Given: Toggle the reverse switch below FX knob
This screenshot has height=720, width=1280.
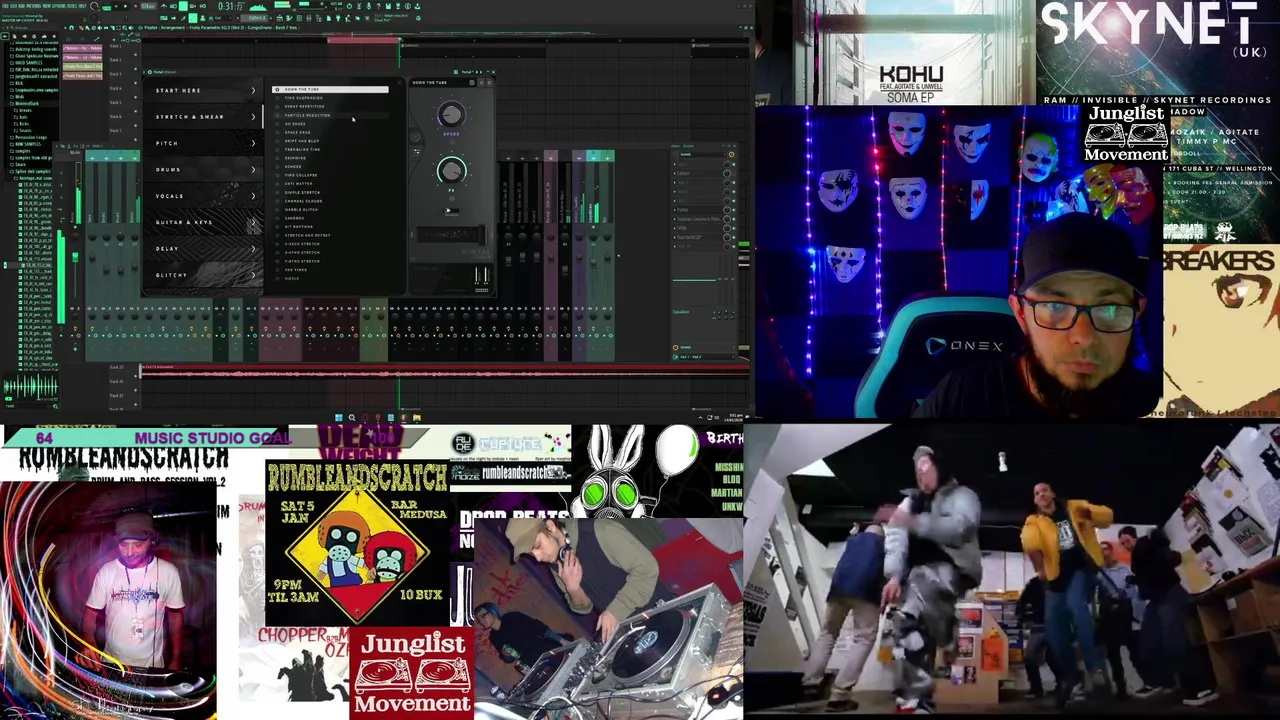Looking at the screenshot, I should (452, 211).
